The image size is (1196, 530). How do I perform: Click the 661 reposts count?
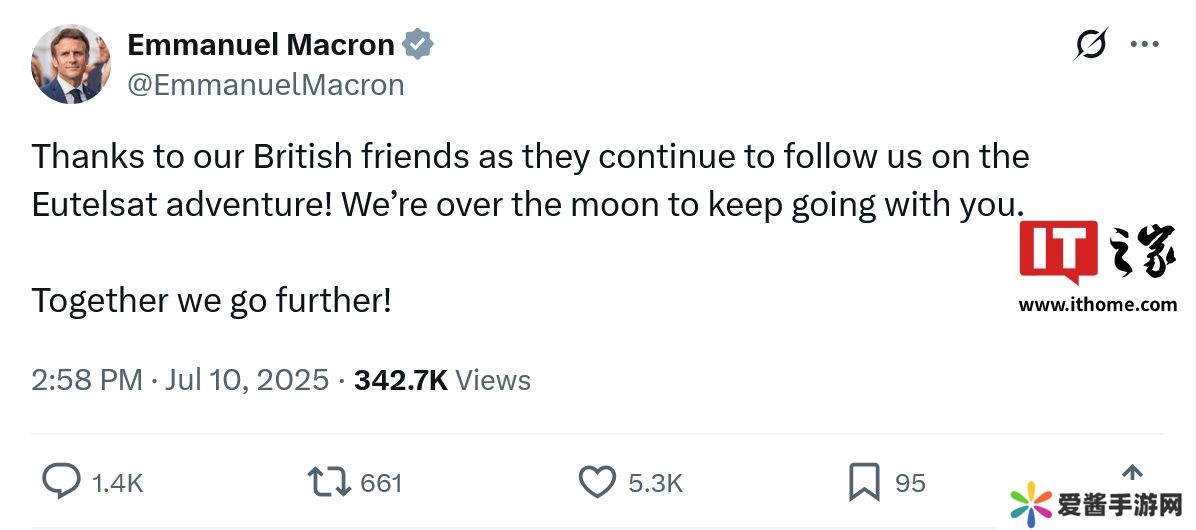(x=381, y=484)
